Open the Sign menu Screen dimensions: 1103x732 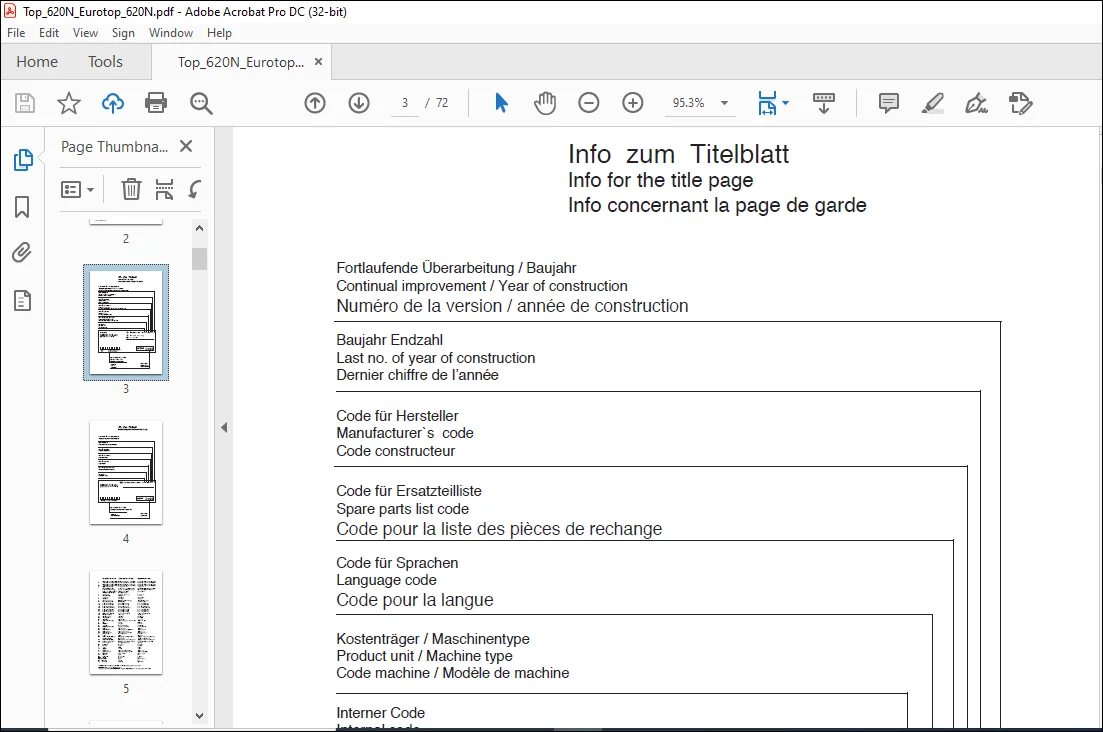pyautogui.click(x=123, y=33)
